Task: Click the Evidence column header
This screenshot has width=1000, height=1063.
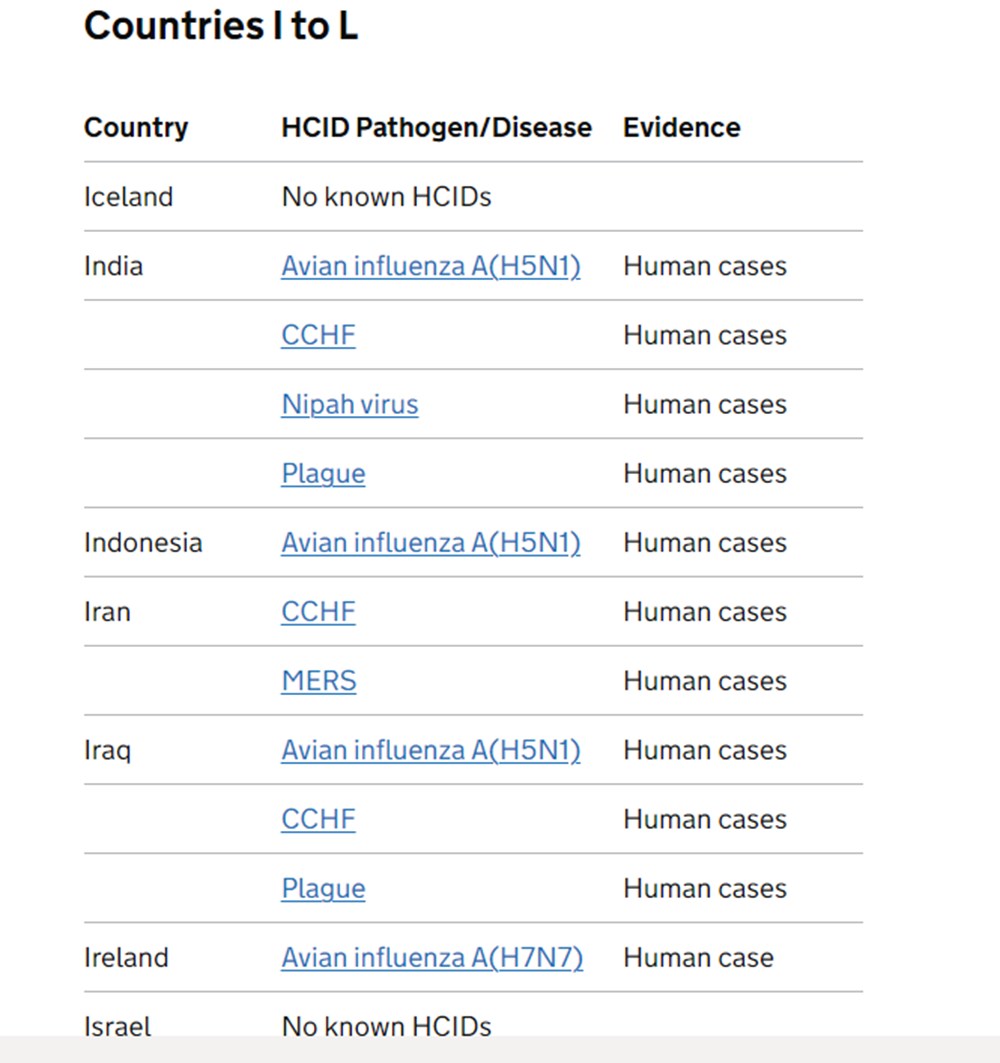Action: click(x=681, y=128)
